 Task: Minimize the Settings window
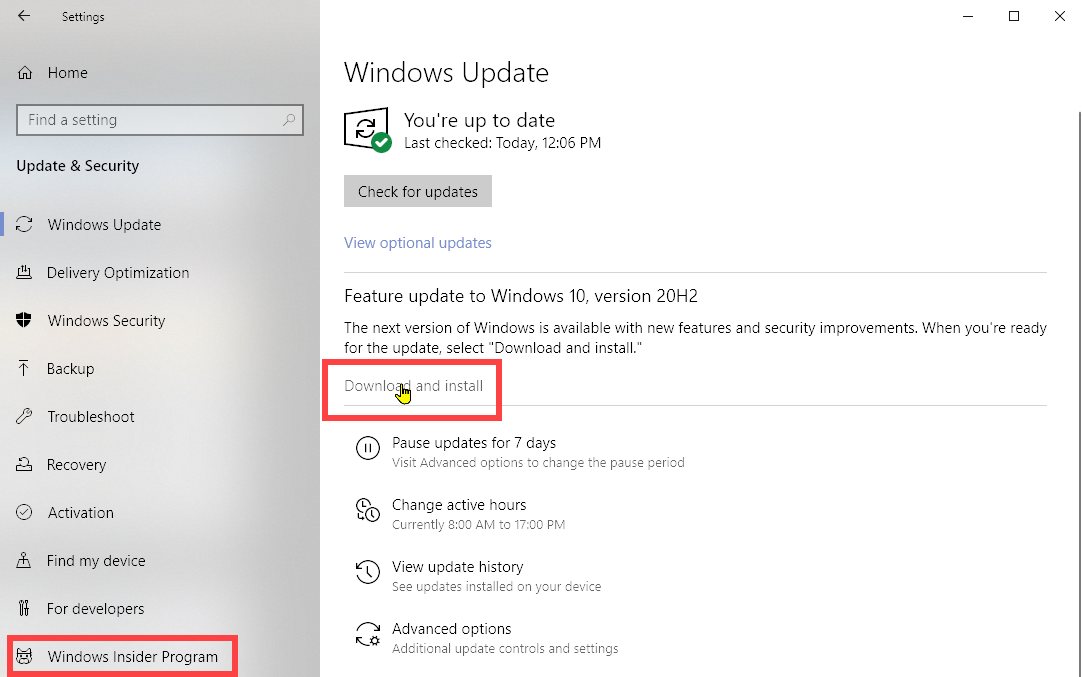coord(968,16)
